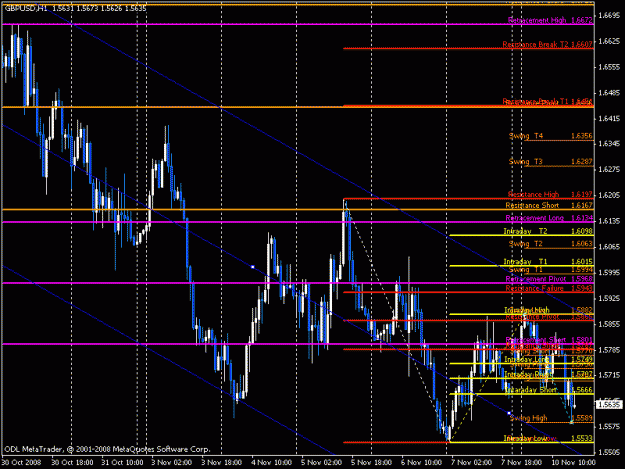Click the 31 Oct 10:00 time label
Screen dimensions: 625x469
122,462
